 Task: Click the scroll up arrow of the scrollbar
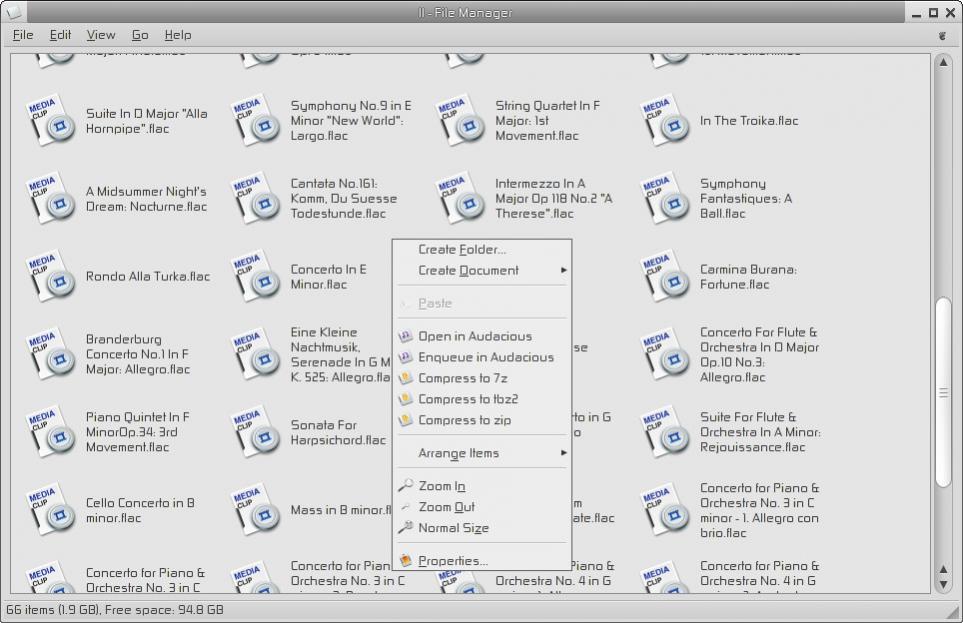coord(942,62)
